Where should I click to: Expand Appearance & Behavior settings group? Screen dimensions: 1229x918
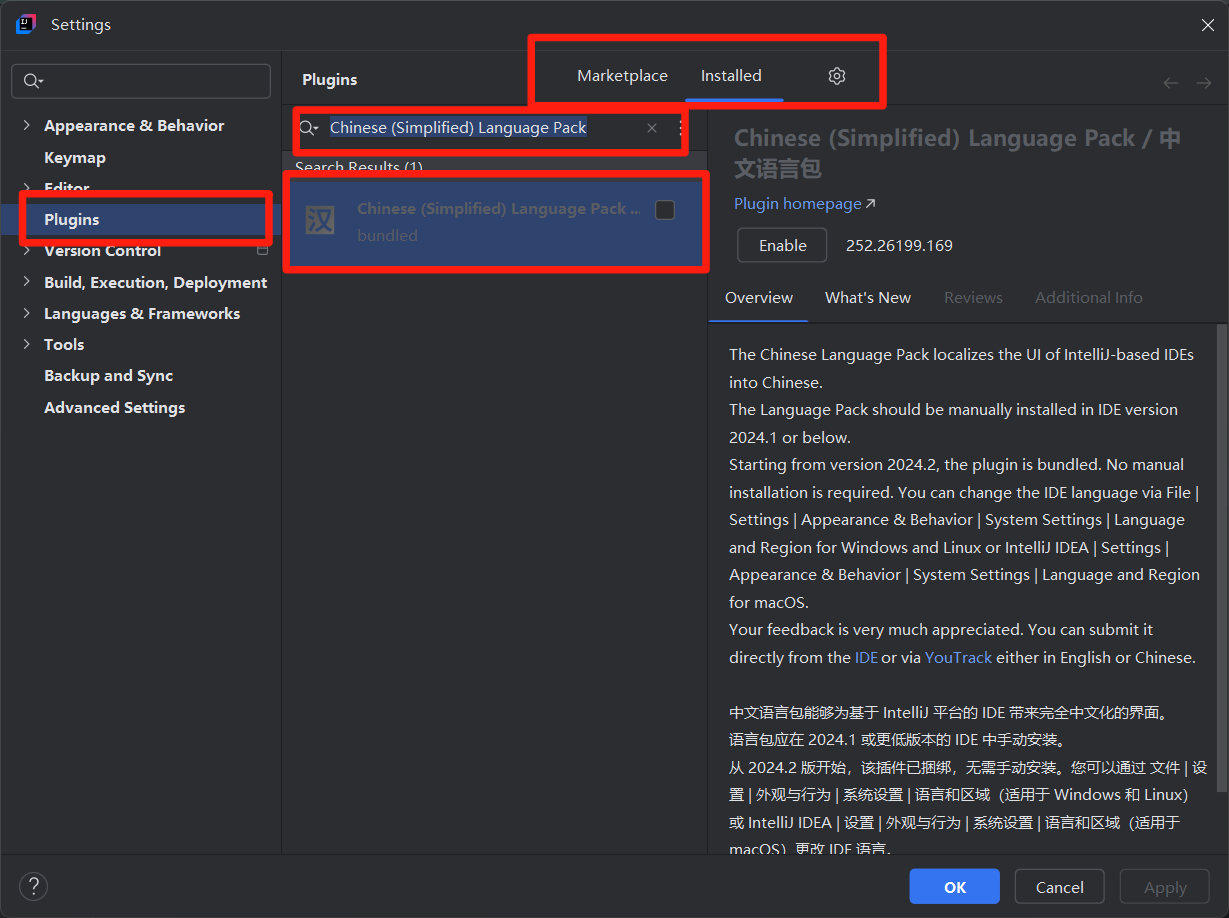point(26,125)
